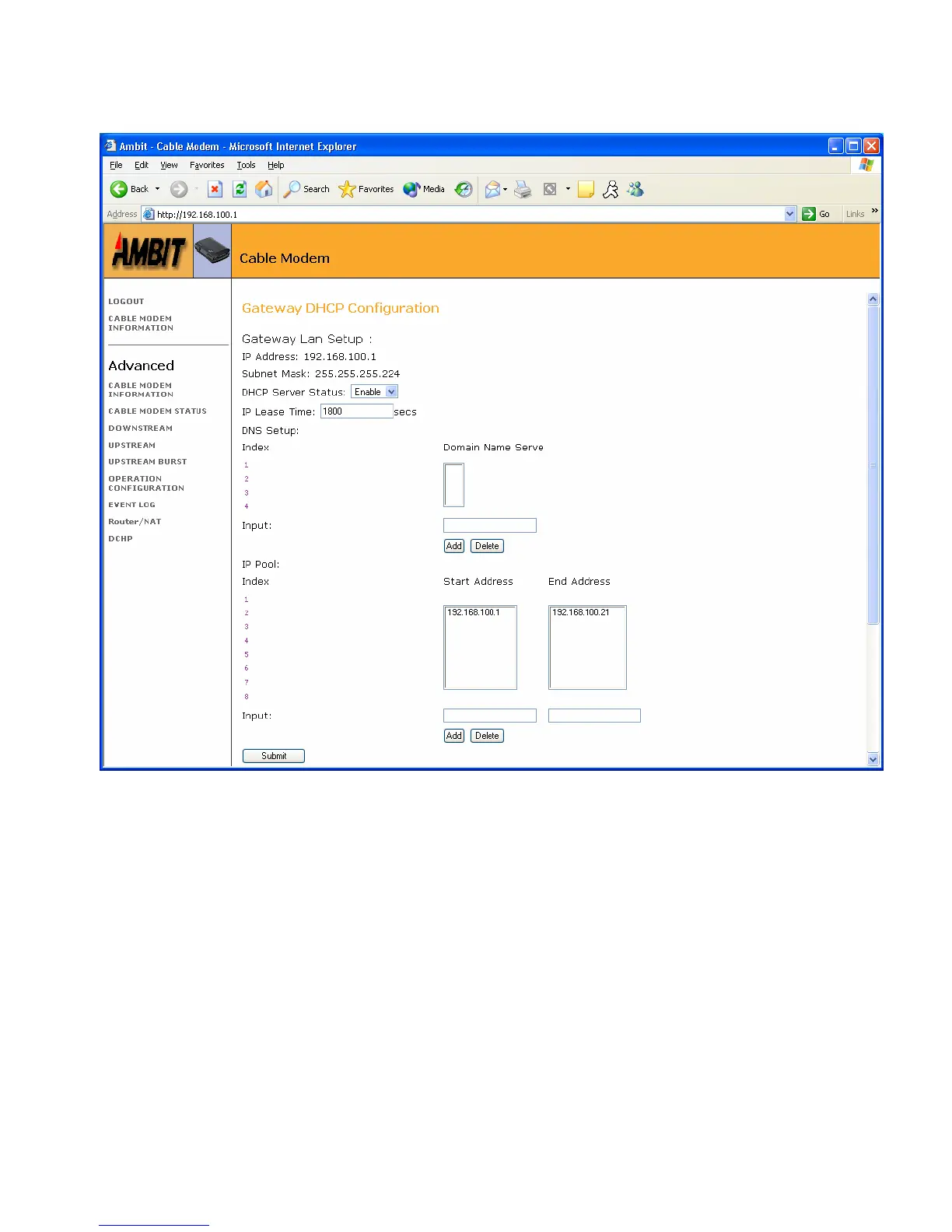
Task: Open CABLE MODEM INFORMATION under Advanced
Action: tap(141, 390)
